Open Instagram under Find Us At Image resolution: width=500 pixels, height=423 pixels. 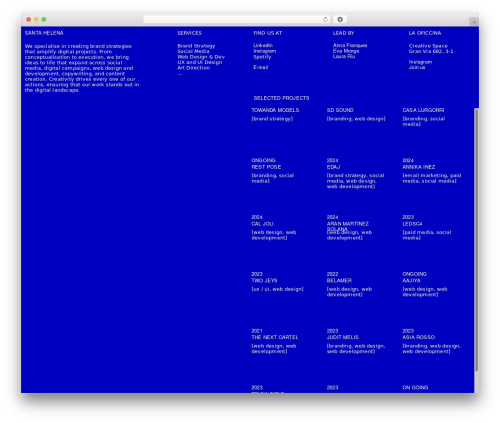tap(265, 51)
